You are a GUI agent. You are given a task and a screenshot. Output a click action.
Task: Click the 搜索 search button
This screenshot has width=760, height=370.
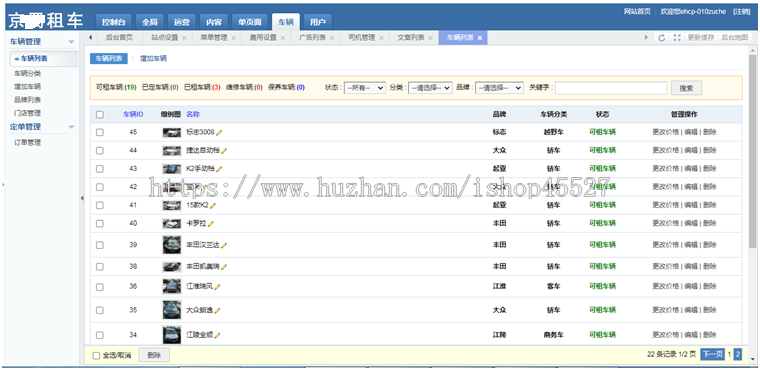686,88
